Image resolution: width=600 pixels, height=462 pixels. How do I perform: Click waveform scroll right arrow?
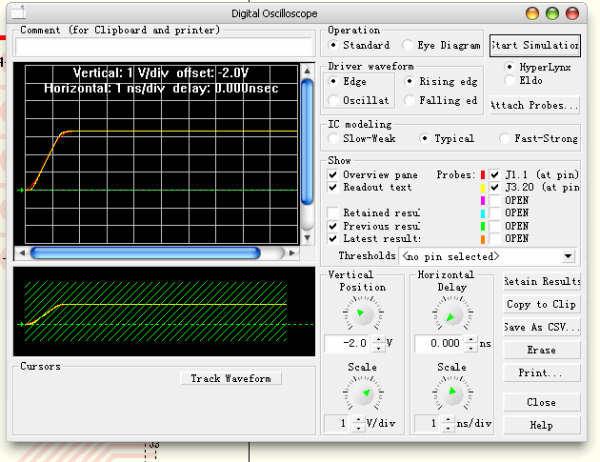292,253
